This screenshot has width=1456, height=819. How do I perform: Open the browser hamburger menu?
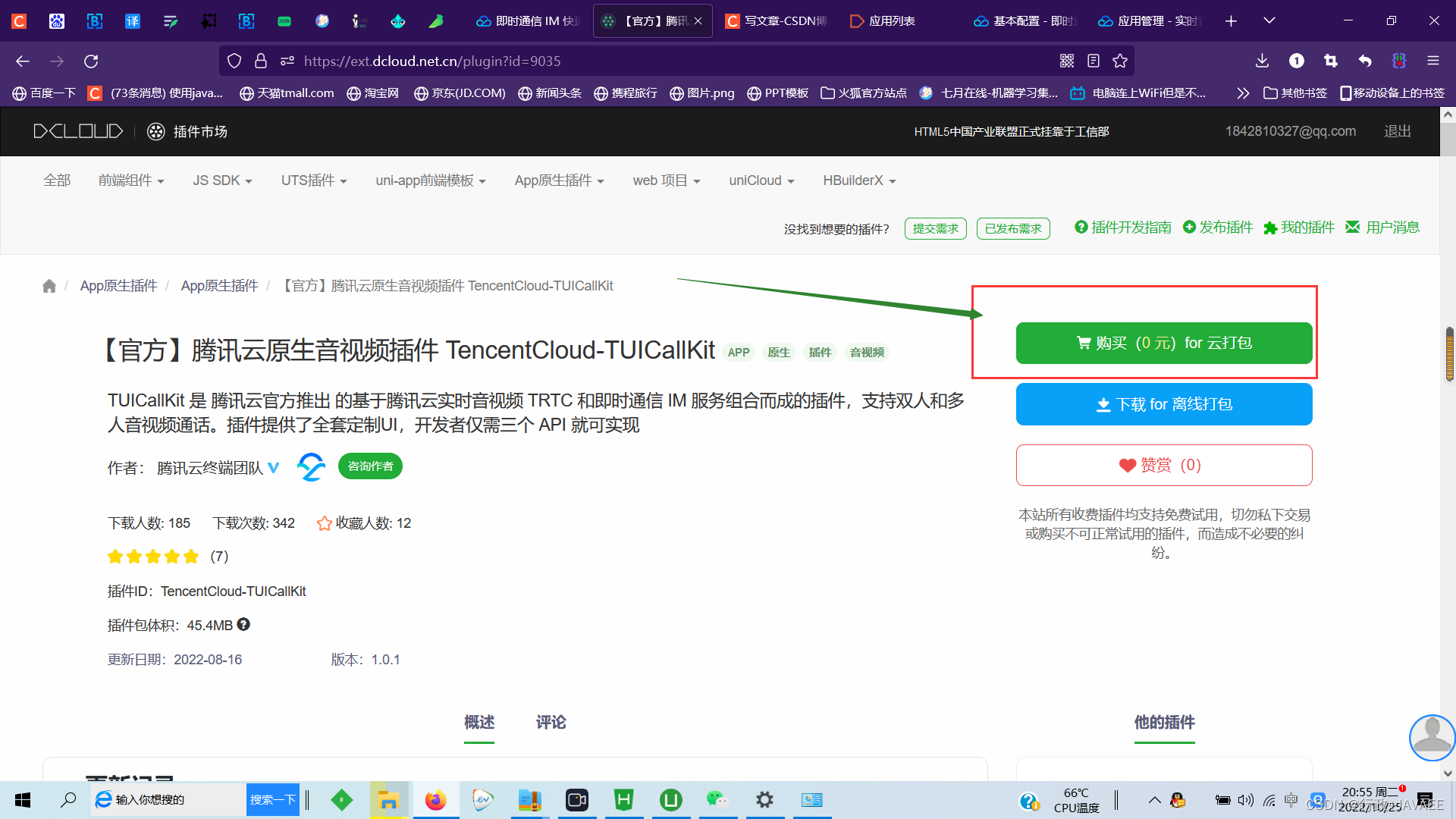coord(1432,61)
